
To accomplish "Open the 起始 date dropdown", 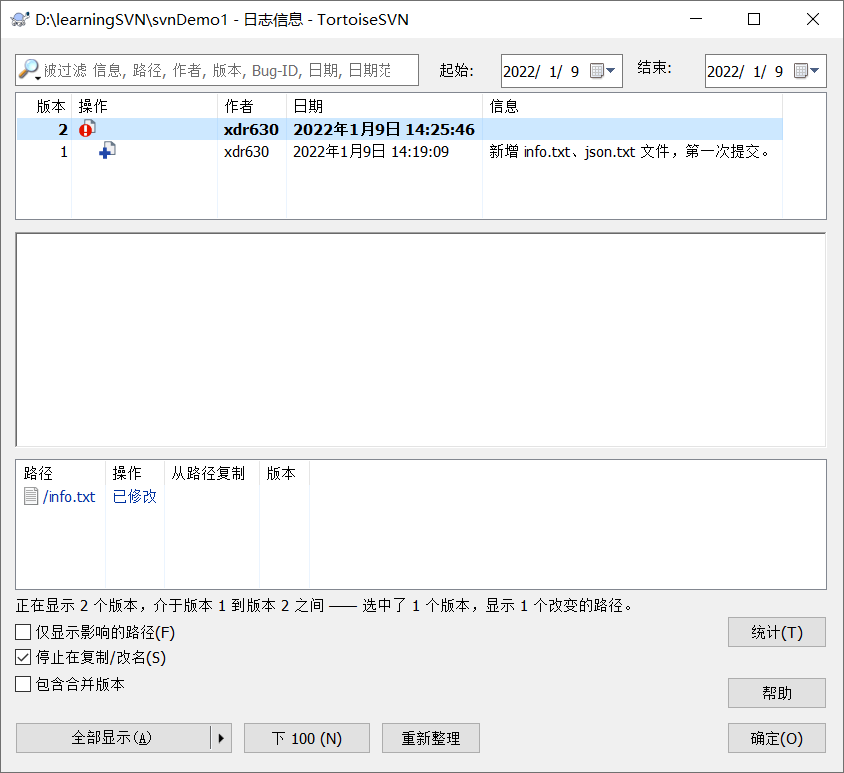I will tap(612, 70).
